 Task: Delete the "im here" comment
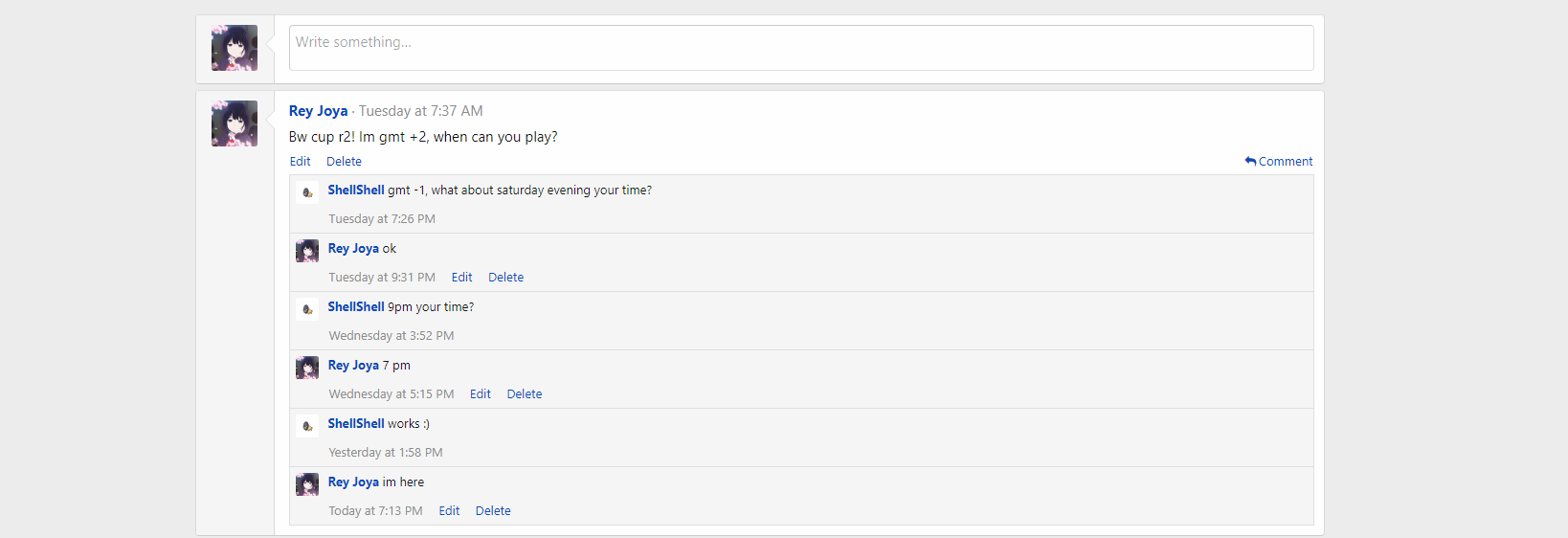[493, 511]
